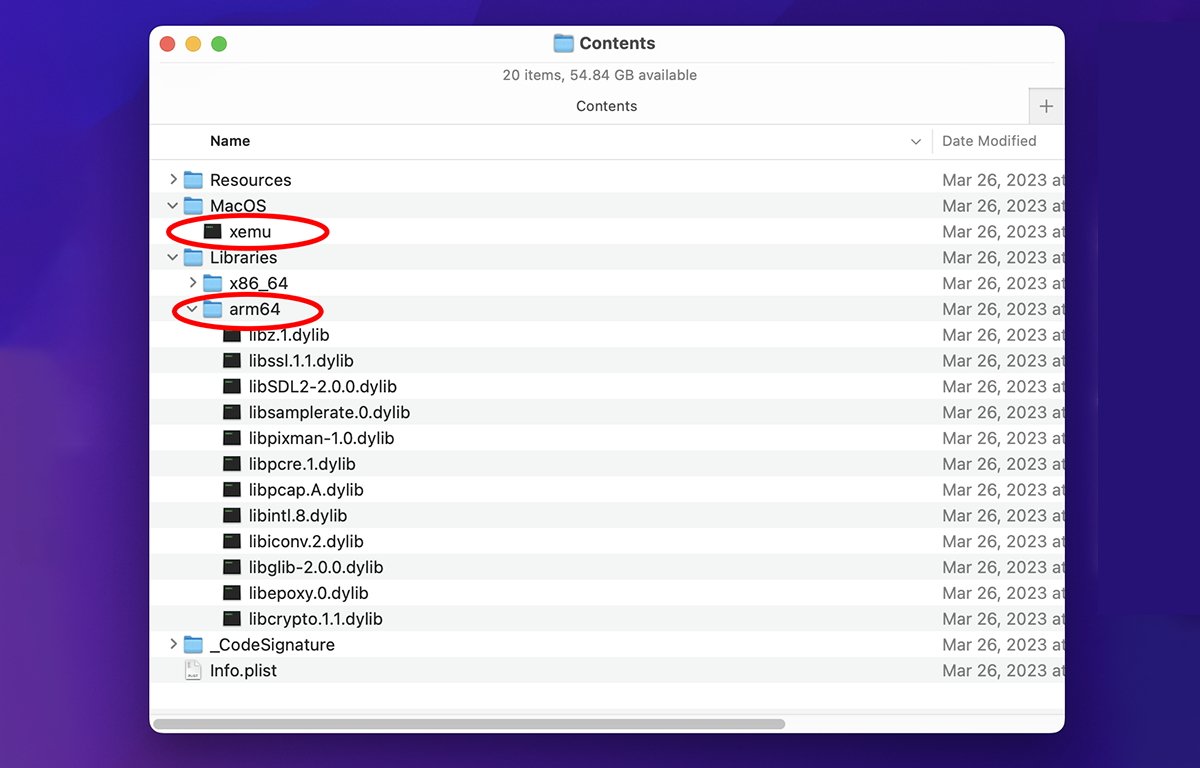
Task: Click the libglib-2.0.0.dylib file icon
Action: pos(232,568)
